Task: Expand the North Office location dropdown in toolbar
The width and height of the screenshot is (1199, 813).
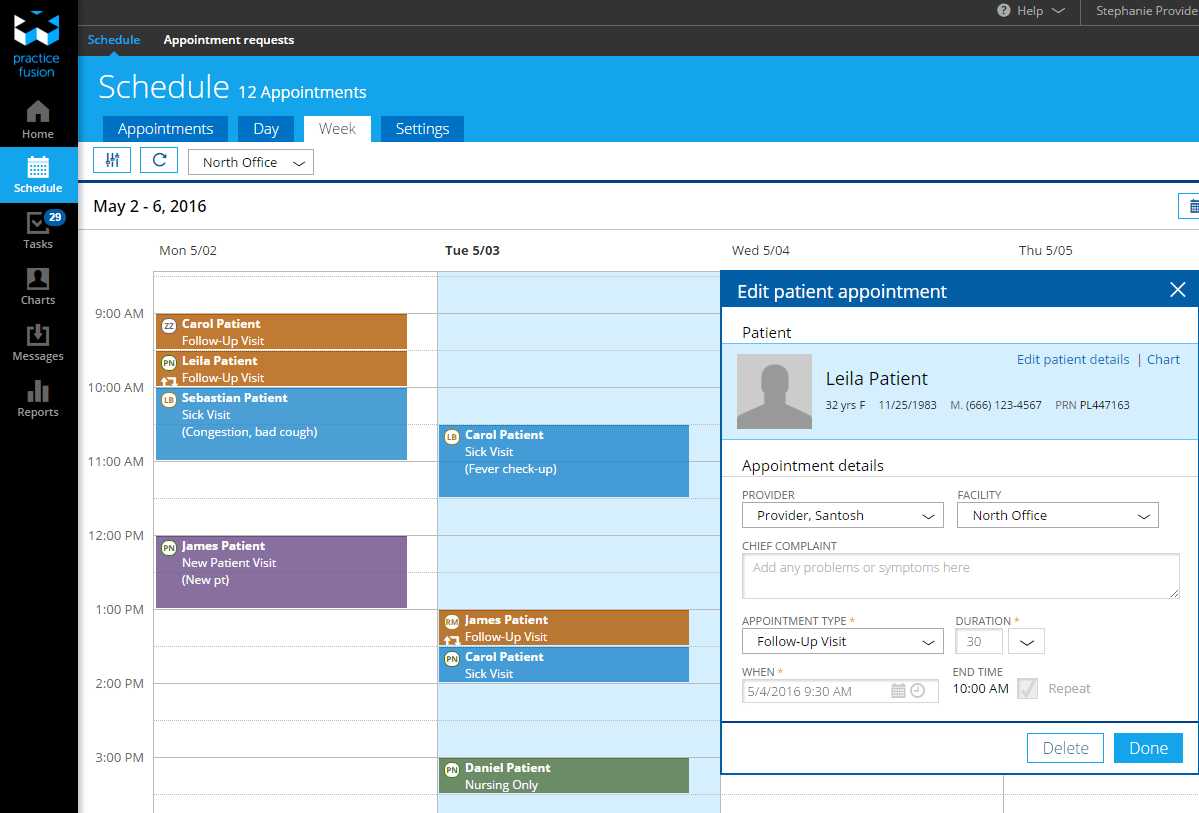Action: click(251, 162)
